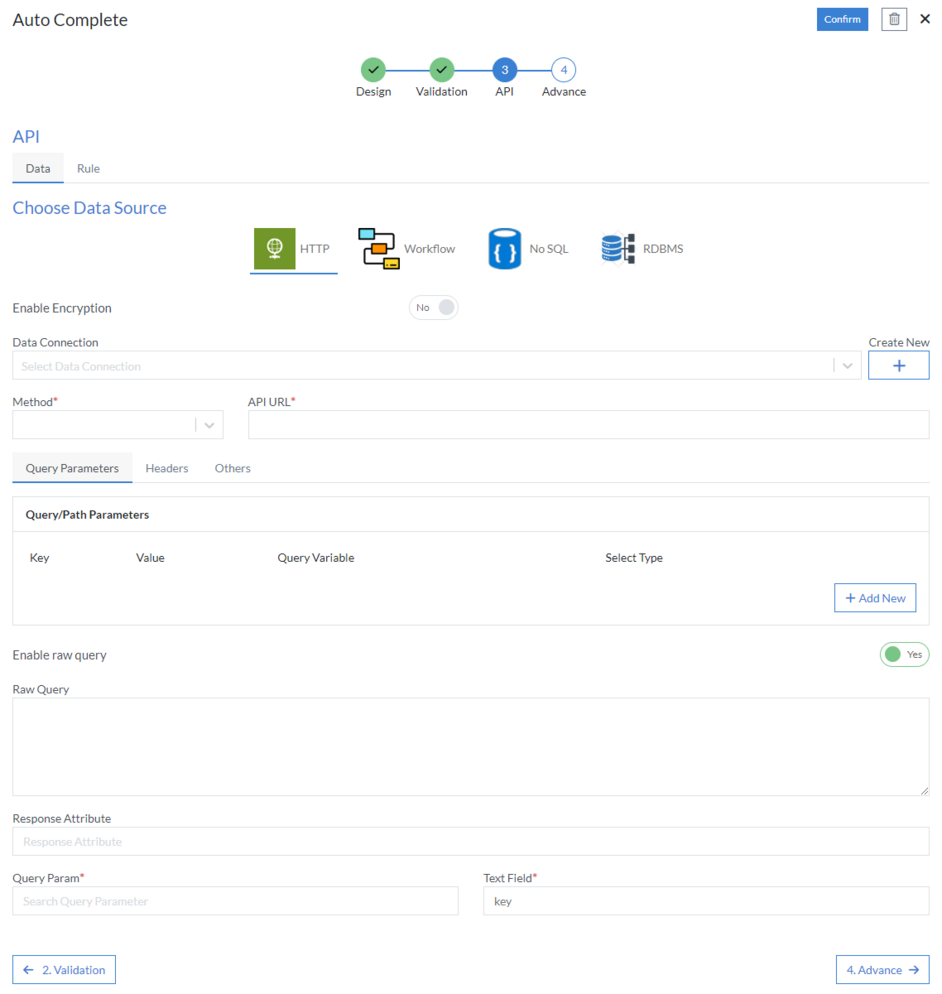This screenshot has width=942, height=994.
Task: Click the API URL input field
Action: coord(588,425)
